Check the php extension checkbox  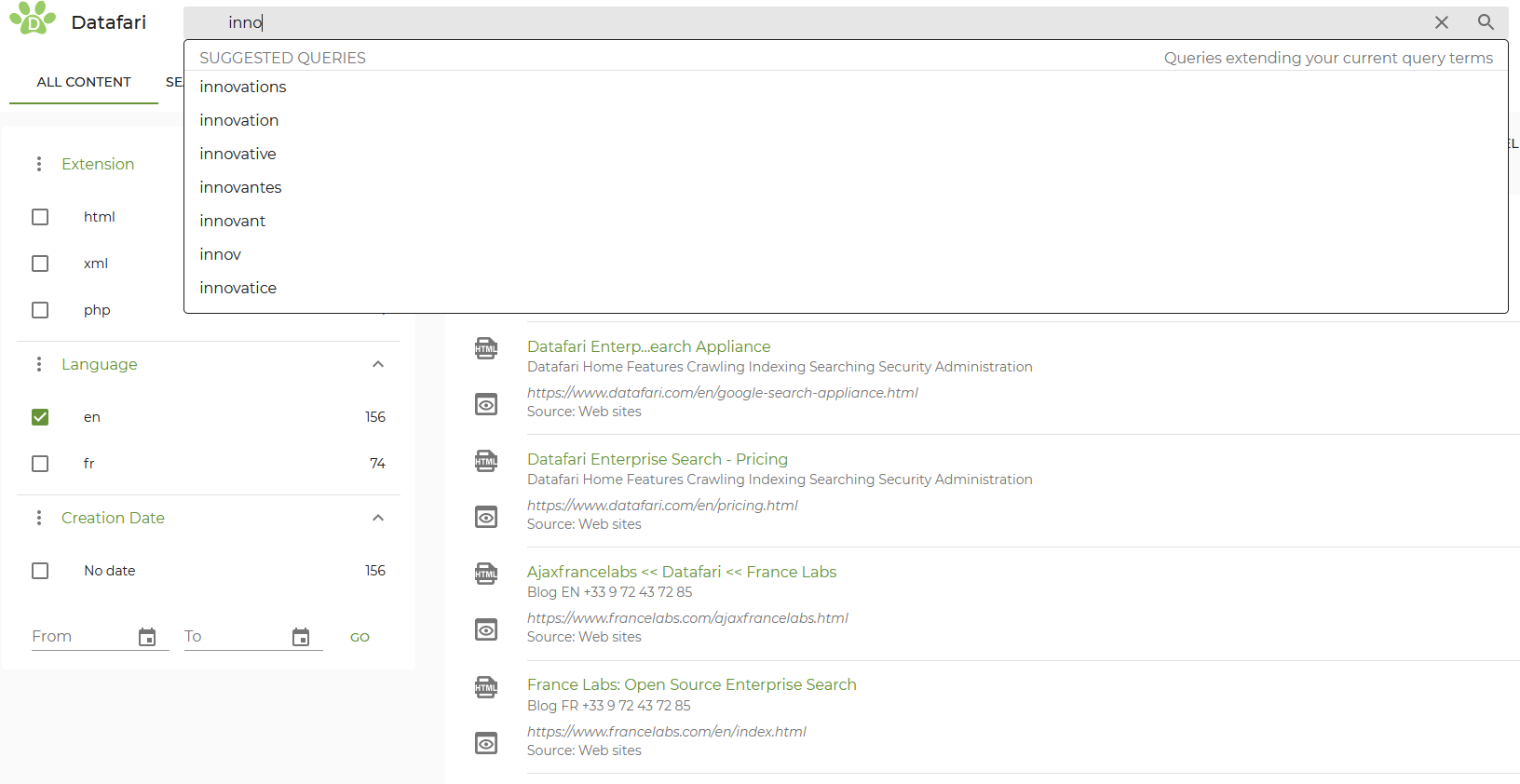(x=40, y=310)
